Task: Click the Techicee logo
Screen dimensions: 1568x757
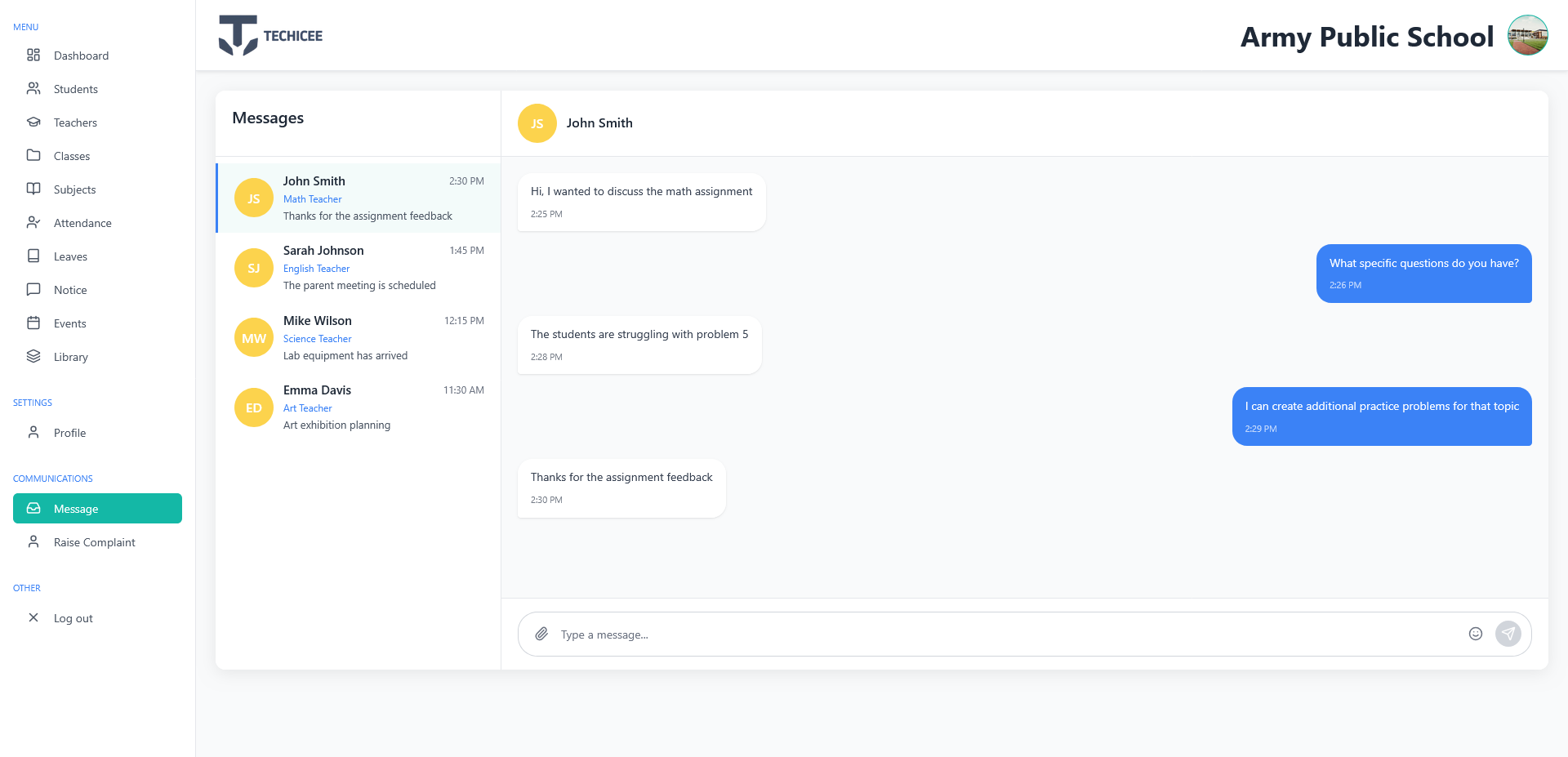Action: tap(270, 35)
